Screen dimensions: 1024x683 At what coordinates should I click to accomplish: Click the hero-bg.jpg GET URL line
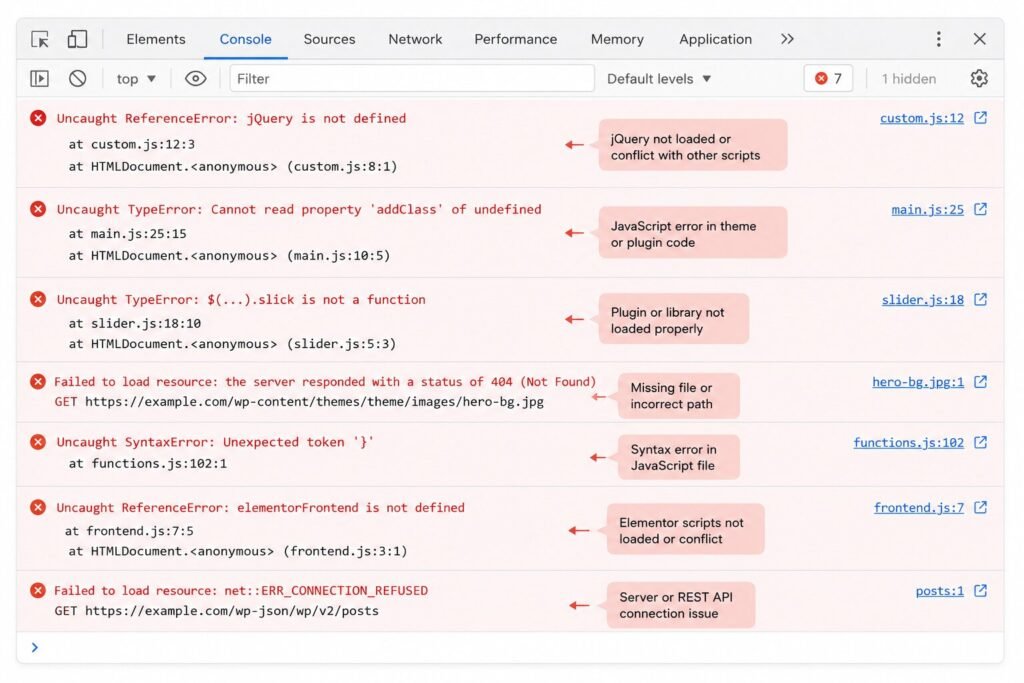298,402
